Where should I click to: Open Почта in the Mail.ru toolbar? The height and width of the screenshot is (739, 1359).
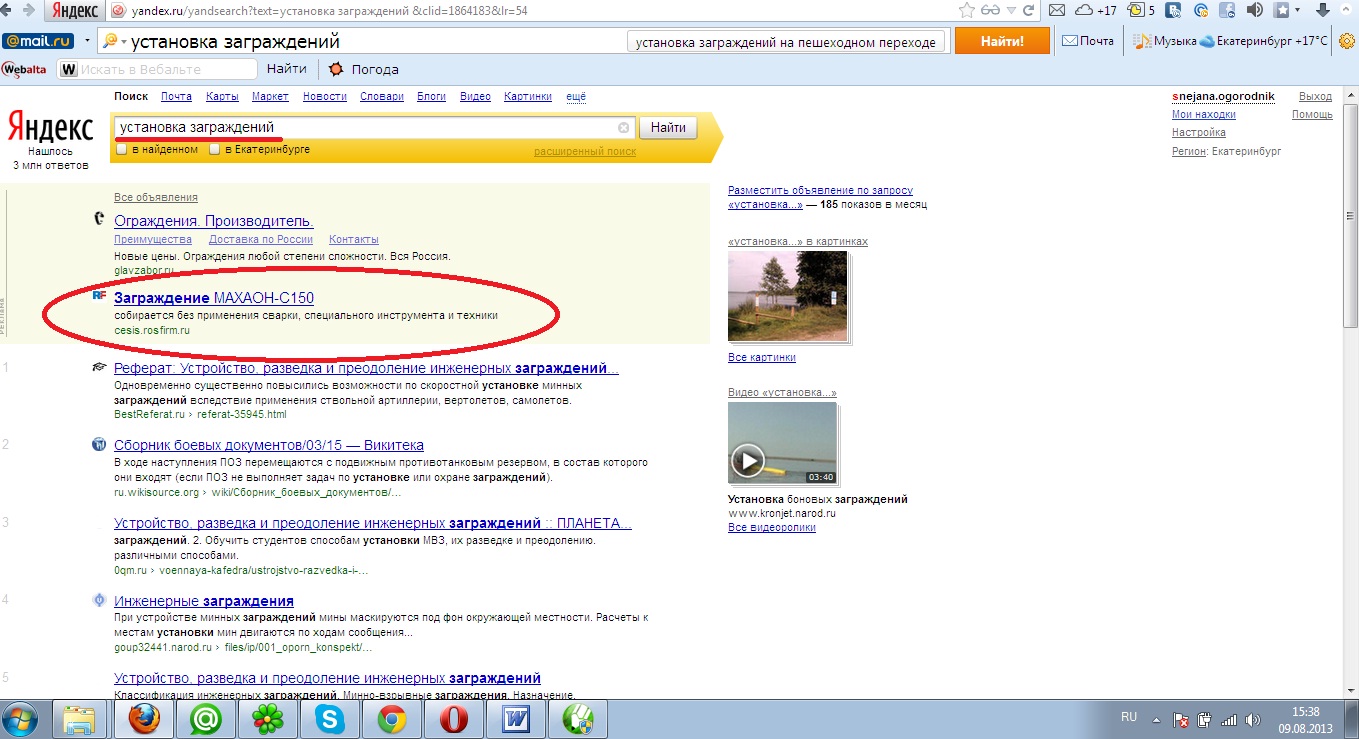(x=1087, y=41)
